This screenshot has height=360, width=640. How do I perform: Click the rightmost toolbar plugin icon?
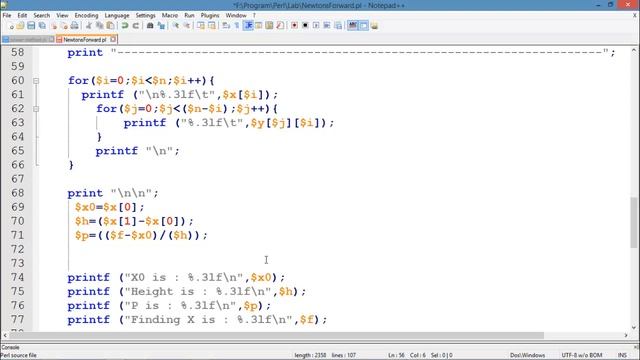[x=374, y=26]
